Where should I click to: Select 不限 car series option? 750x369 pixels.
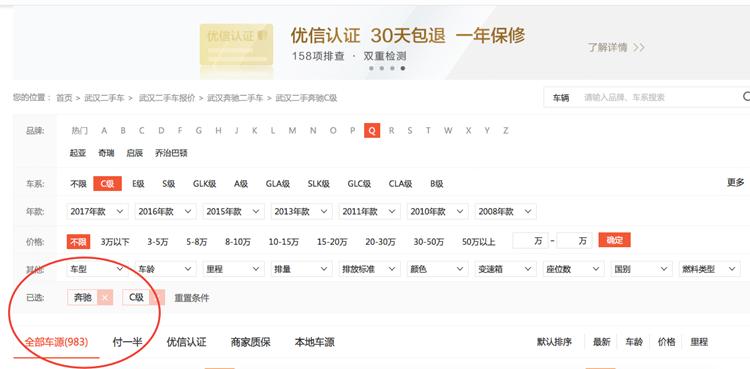[78, 183]
